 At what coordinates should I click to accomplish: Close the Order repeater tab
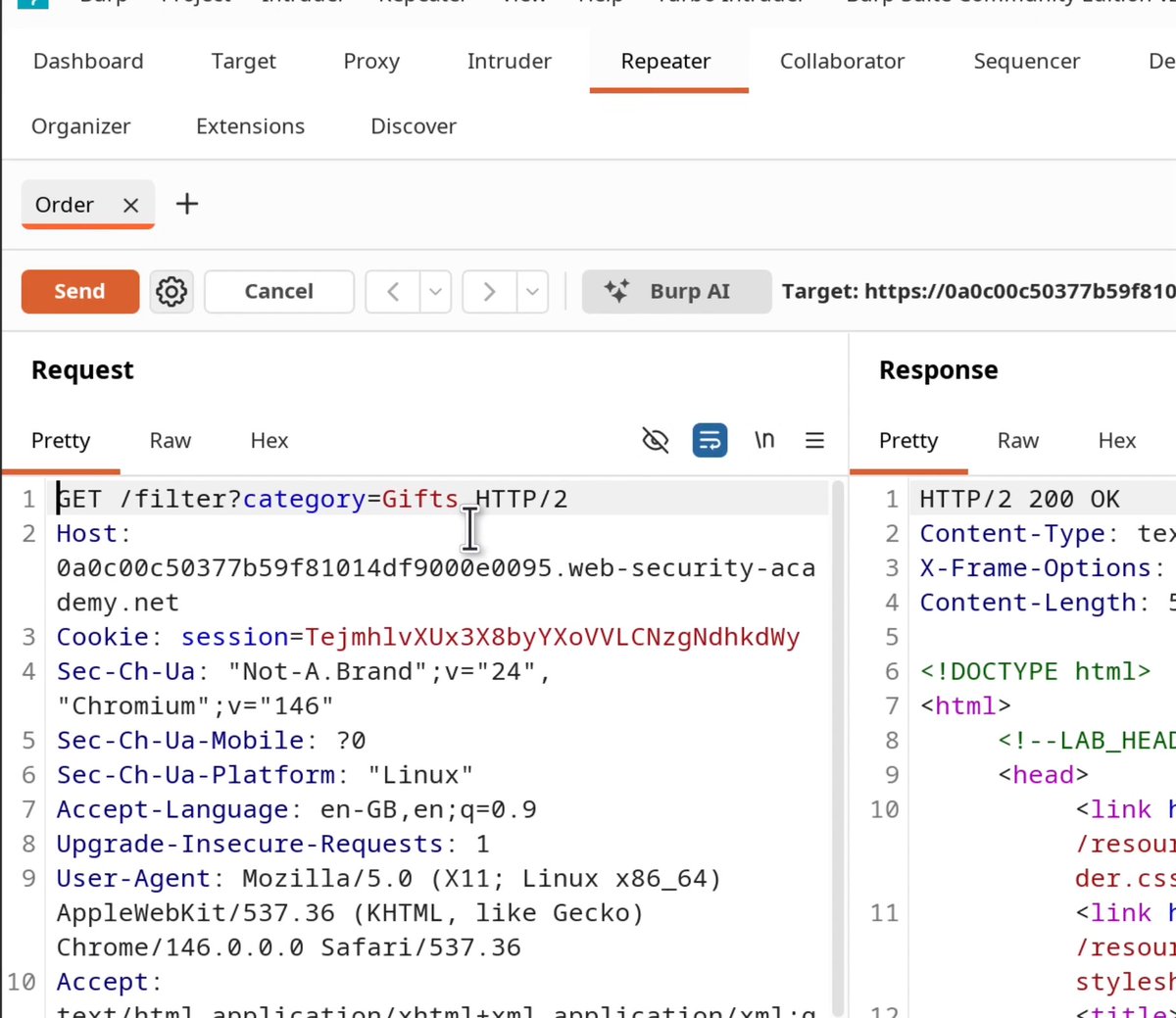pyautogui.click(x=130, y=205)
